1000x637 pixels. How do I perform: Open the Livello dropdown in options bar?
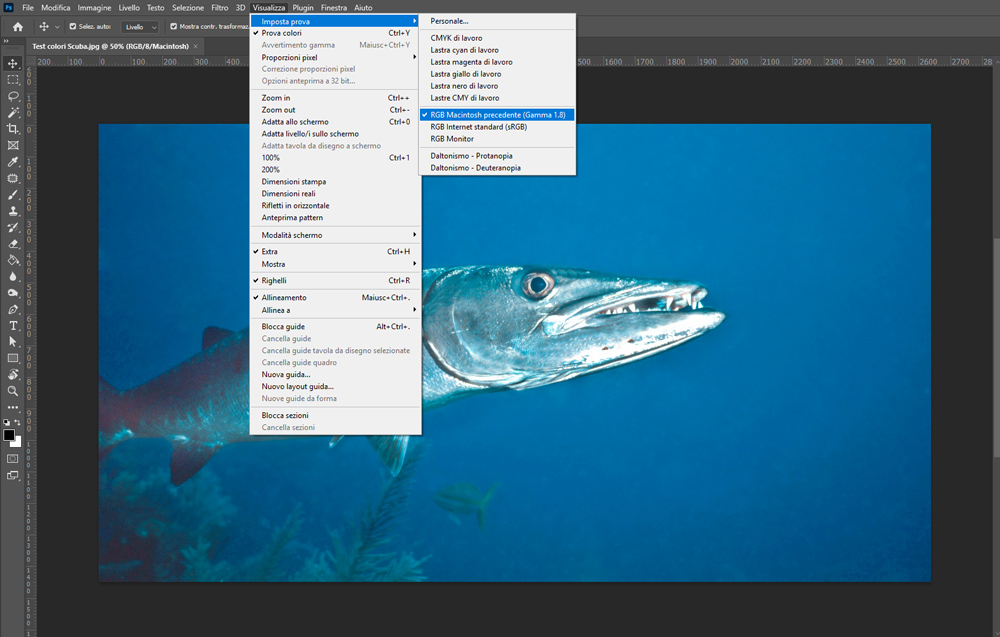[x=139, y=27]
